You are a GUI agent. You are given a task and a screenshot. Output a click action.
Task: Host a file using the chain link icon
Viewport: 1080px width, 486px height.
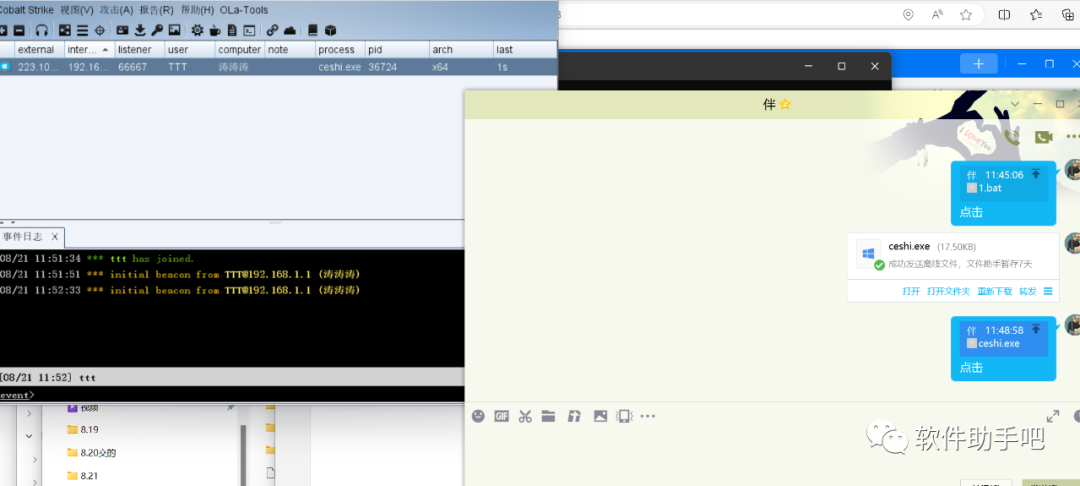tap(272, 30)
